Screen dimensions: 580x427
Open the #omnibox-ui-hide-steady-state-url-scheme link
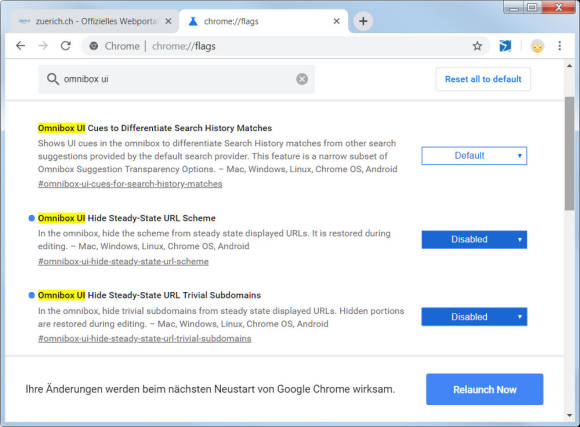[123, 262]
